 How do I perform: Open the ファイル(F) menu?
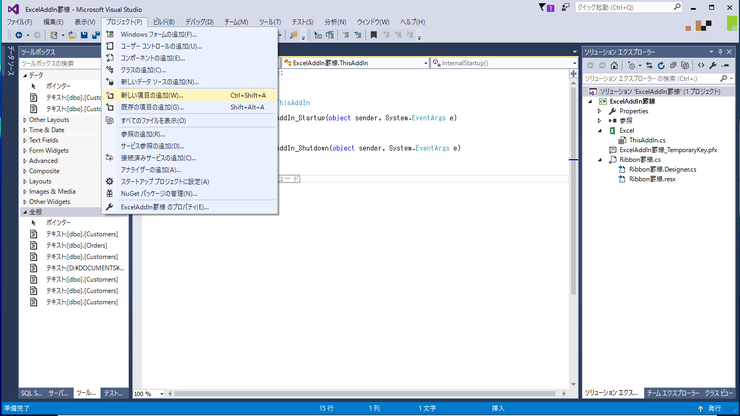click(19, 22)
